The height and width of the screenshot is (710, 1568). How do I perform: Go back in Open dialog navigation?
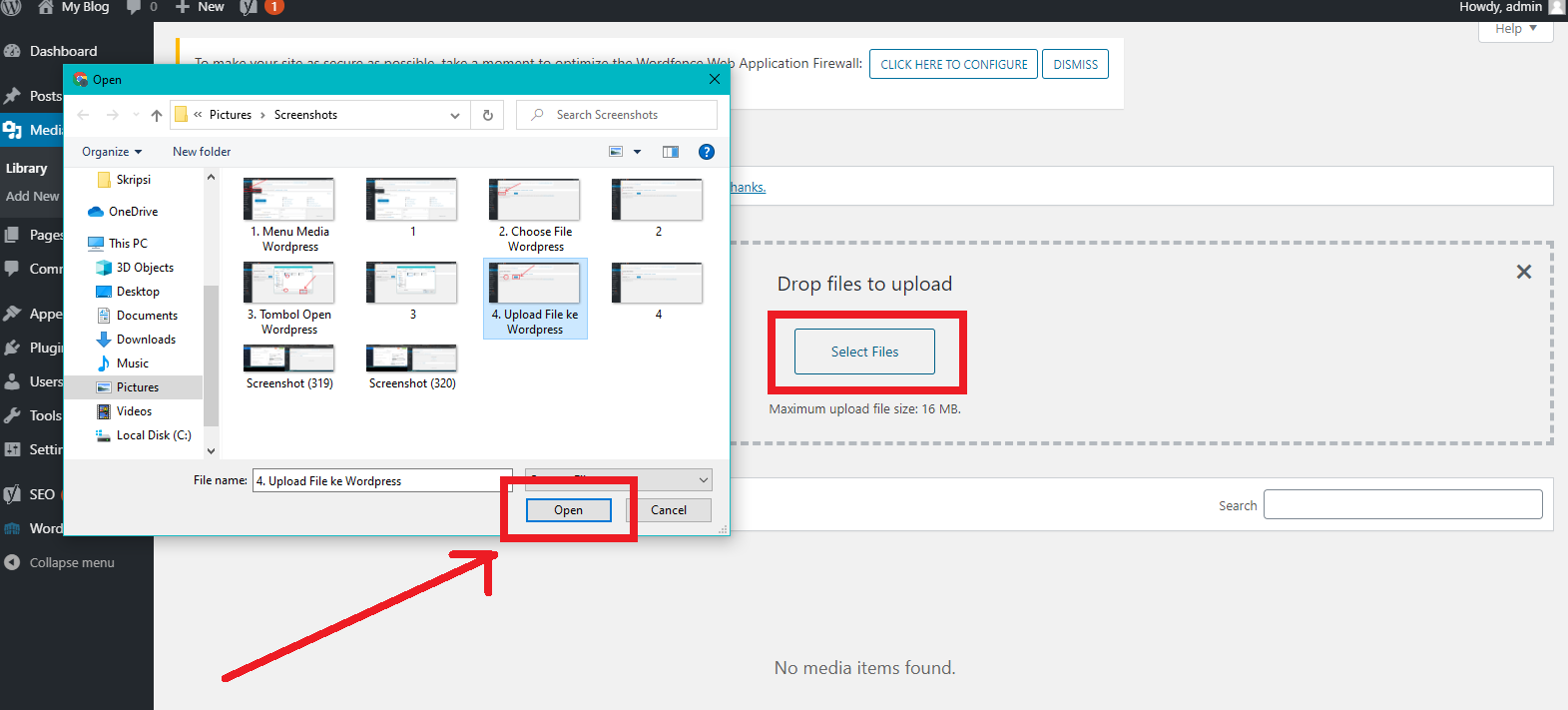[84, 115]
